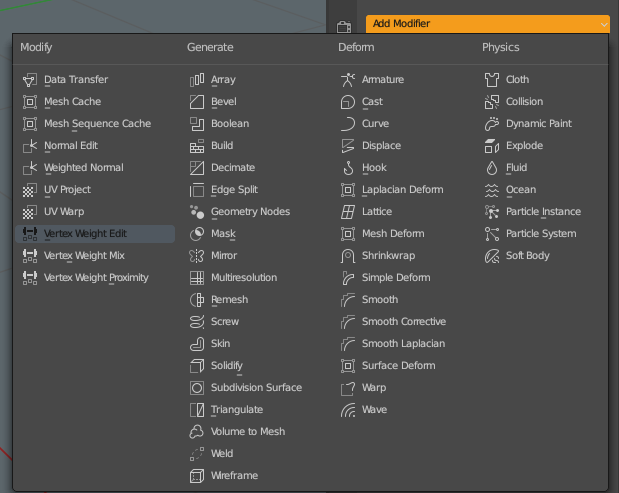Click the Subdivision Surface icon
619x493 pixels.
point(197,388)
